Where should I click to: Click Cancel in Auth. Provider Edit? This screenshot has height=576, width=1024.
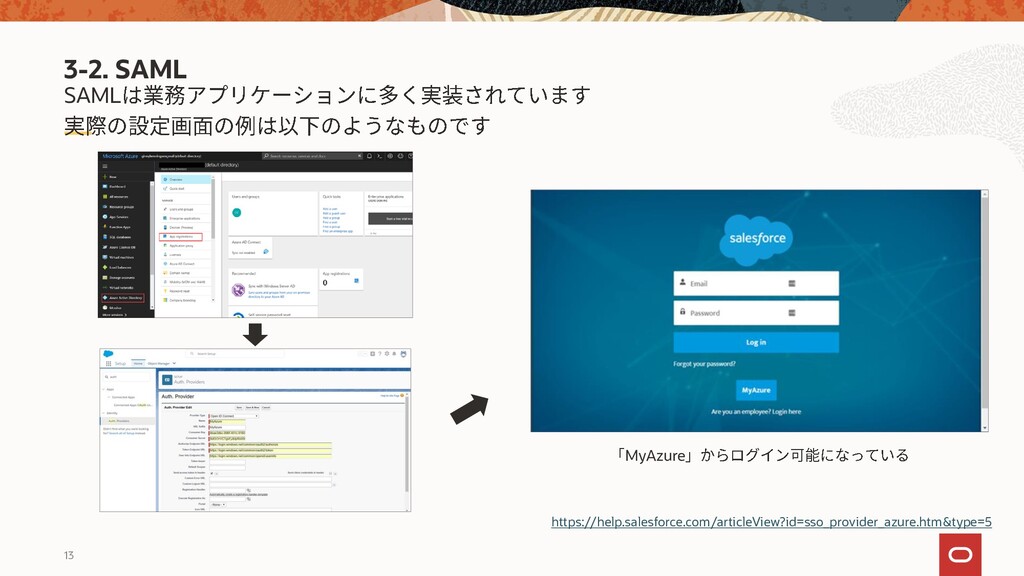266,408
